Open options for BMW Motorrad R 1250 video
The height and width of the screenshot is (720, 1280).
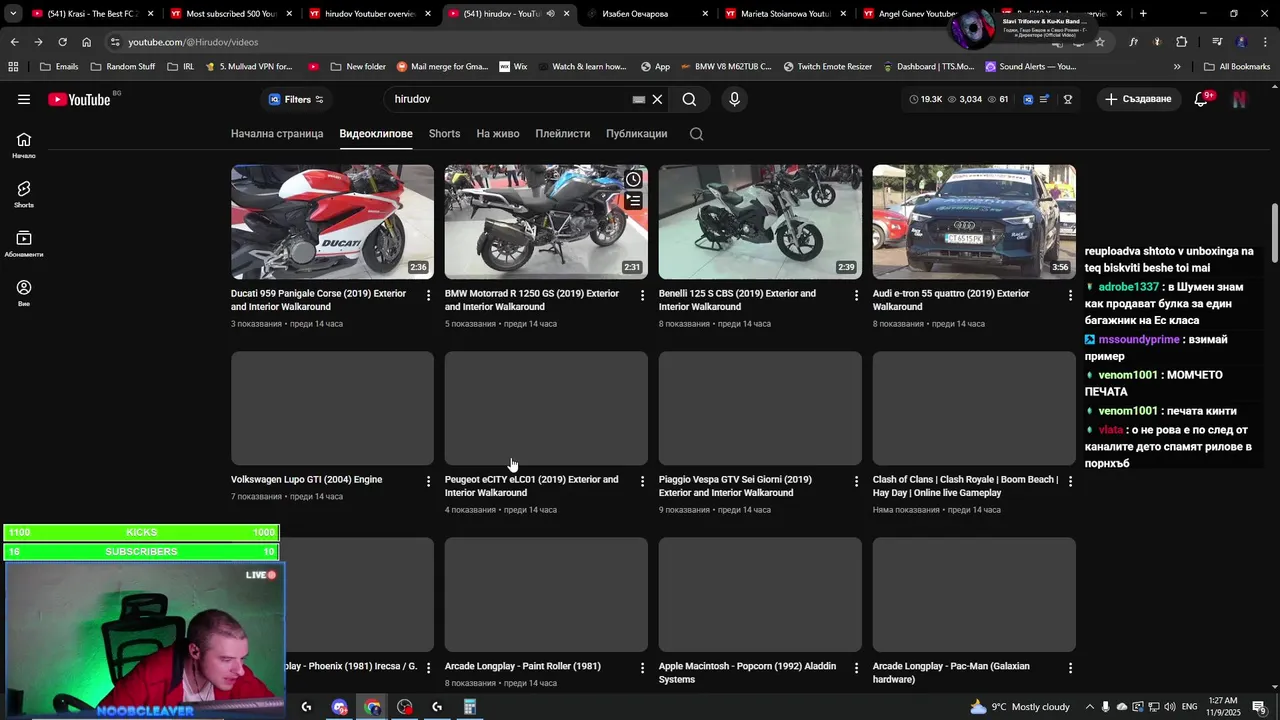click(x=642, y=295)
